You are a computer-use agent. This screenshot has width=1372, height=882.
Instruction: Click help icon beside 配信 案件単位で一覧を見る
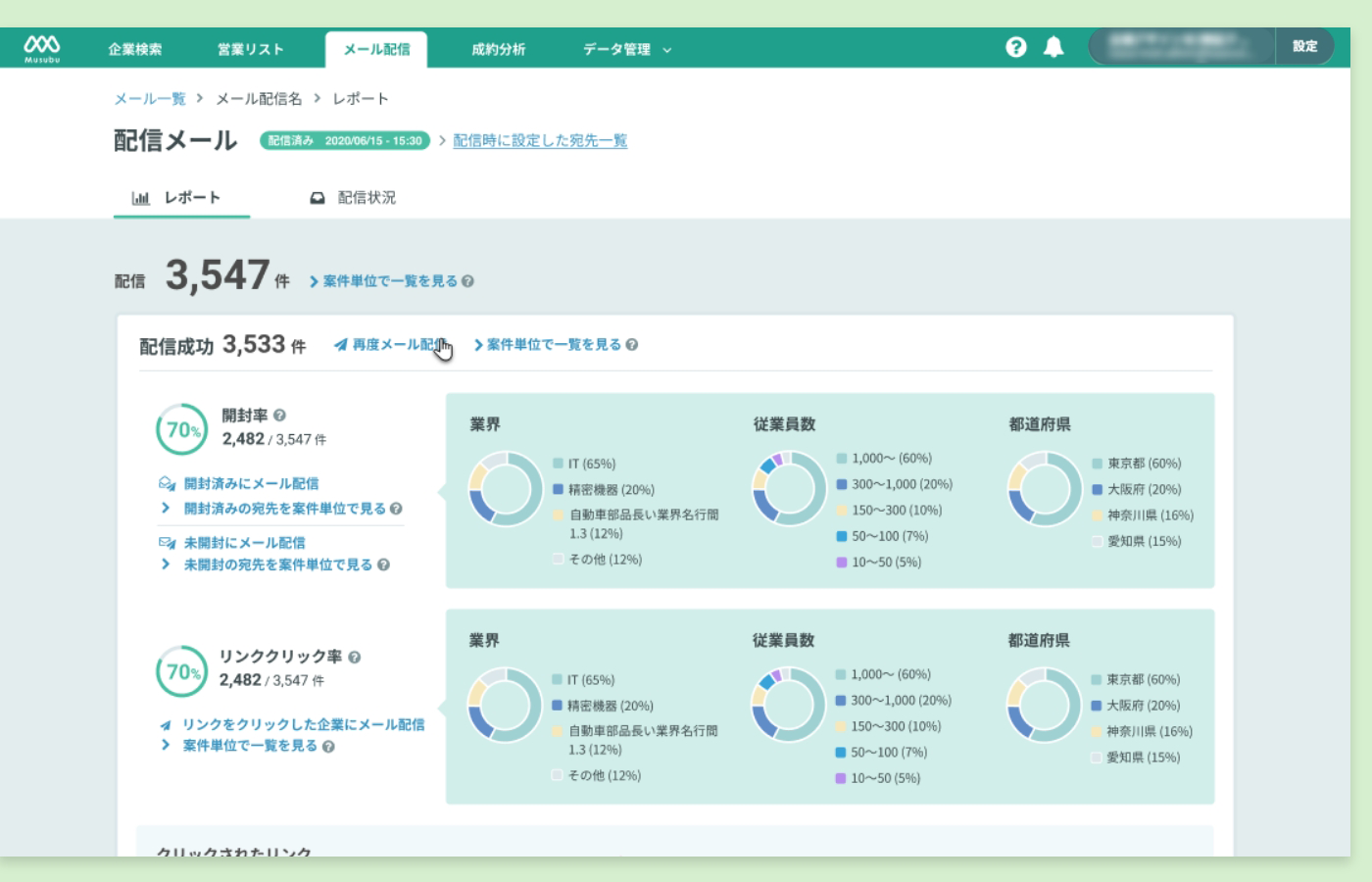(x=467, y=281)
